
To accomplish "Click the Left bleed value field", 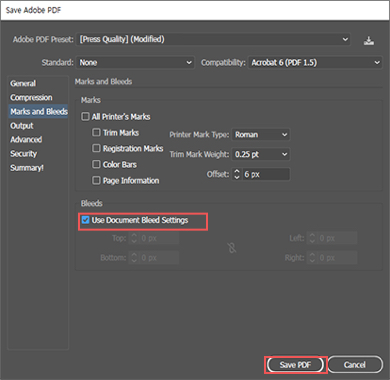I will point(337,238).
